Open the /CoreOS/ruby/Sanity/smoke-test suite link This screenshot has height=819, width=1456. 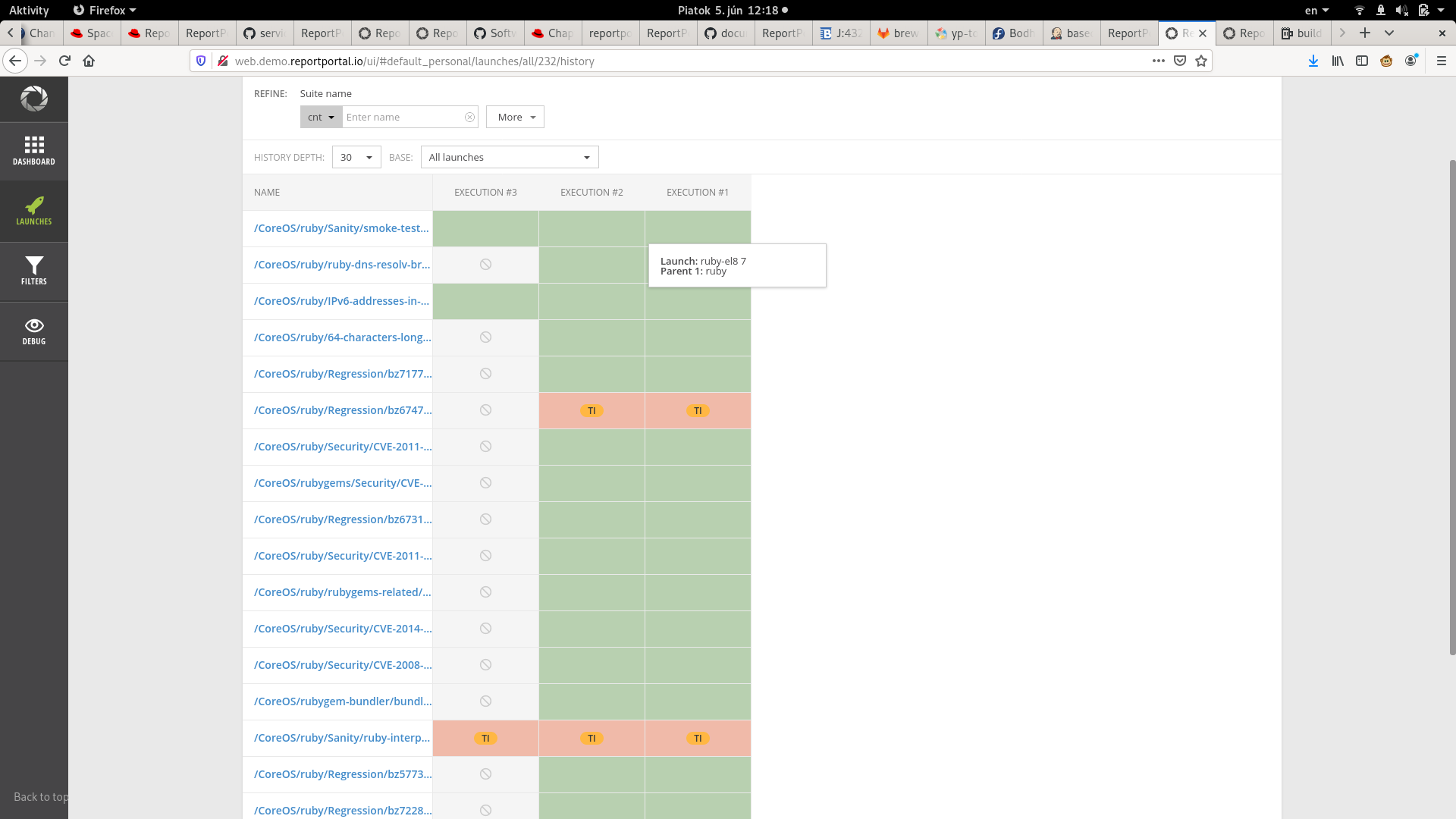(340, 227)
